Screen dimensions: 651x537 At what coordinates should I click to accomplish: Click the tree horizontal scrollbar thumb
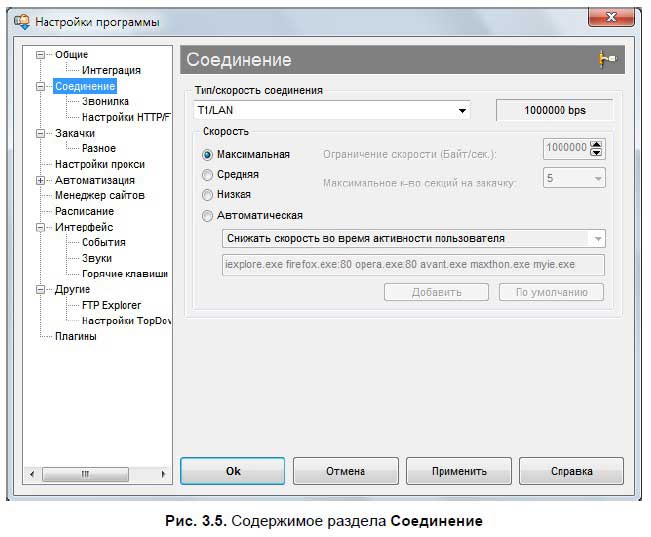[x=85, y=474]
